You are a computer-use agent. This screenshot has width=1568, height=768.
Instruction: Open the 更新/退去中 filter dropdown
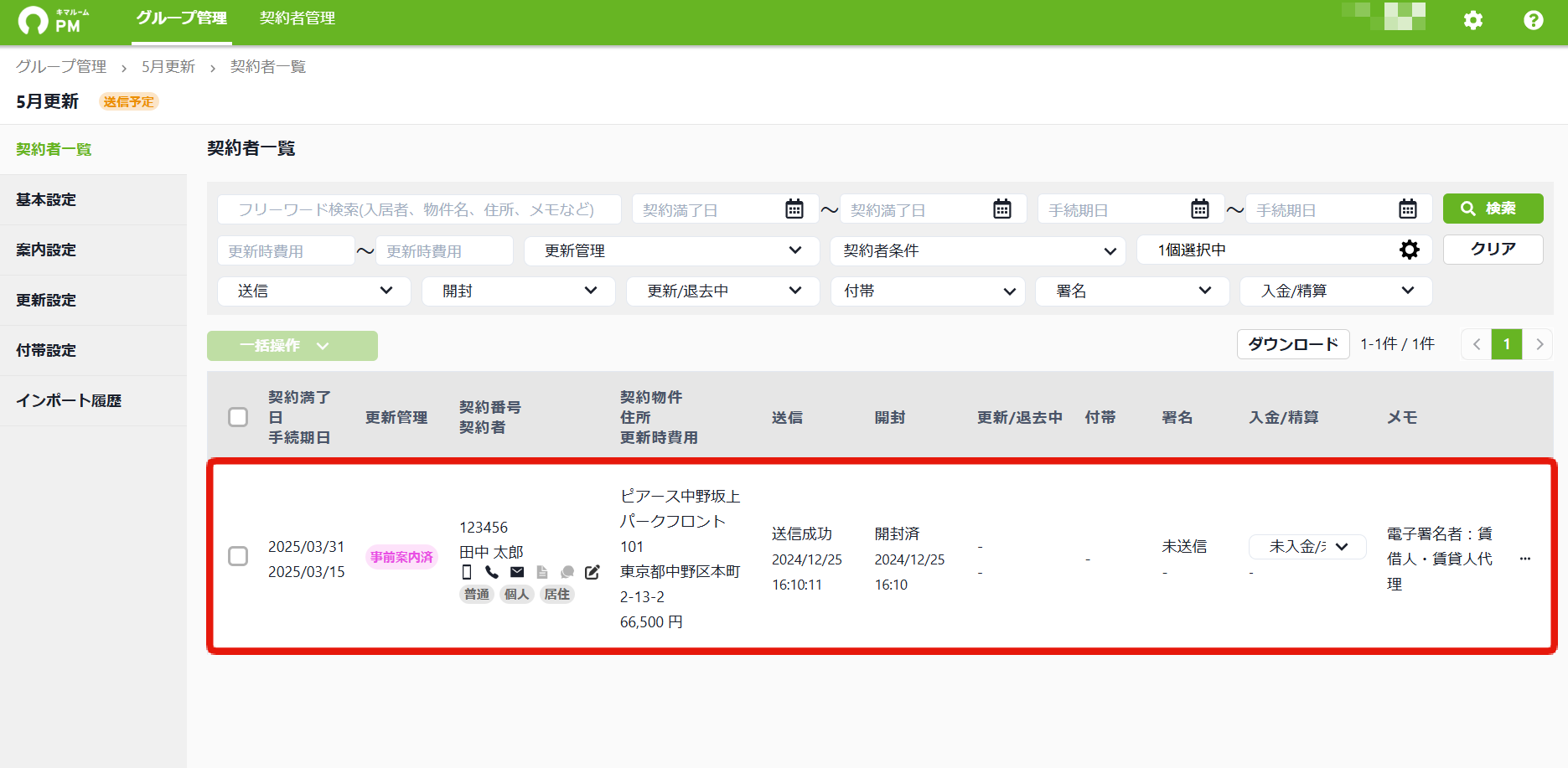pos(723,291)
